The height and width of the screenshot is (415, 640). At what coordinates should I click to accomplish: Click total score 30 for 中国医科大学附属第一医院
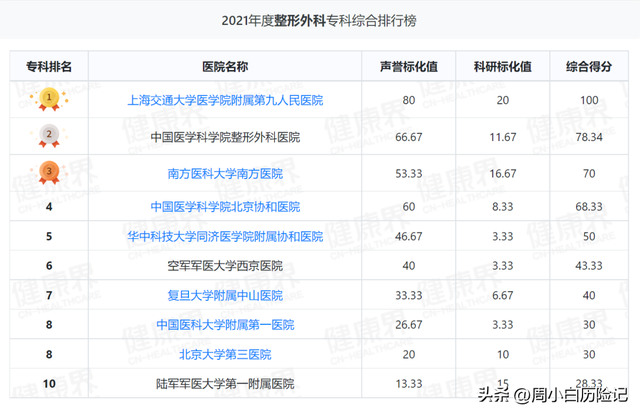tap(589, 325)
